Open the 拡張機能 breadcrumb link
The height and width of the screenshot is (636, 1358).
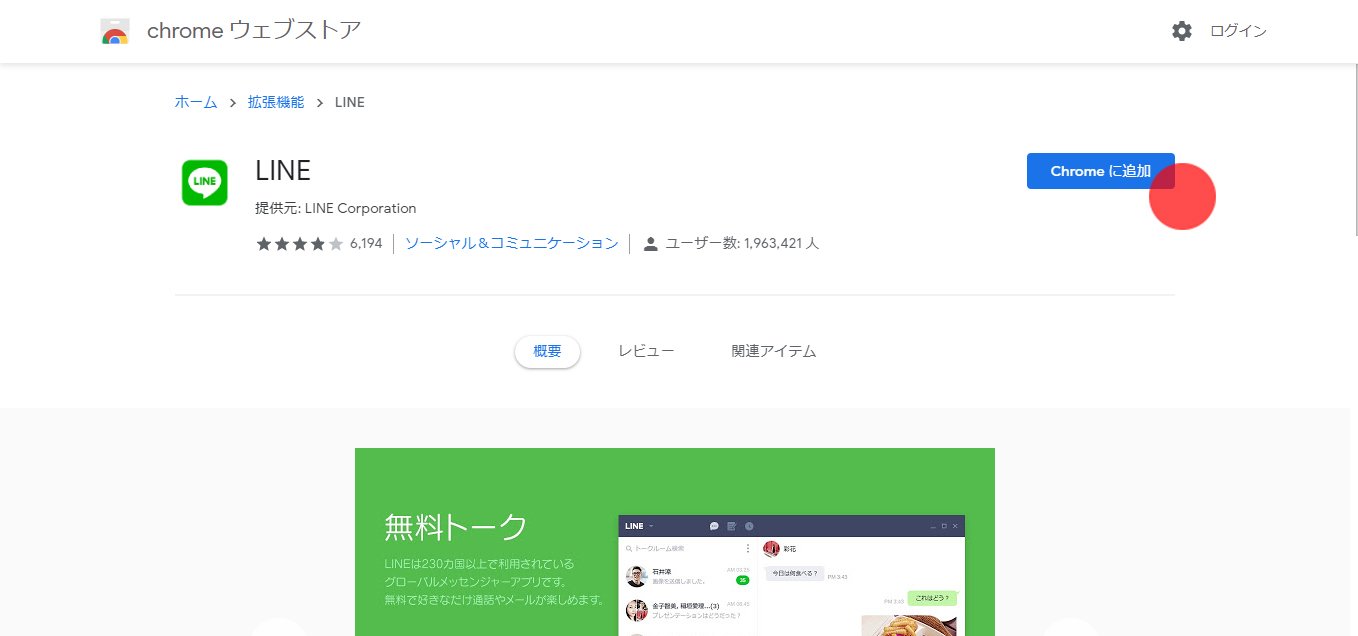tap(276, 102)
